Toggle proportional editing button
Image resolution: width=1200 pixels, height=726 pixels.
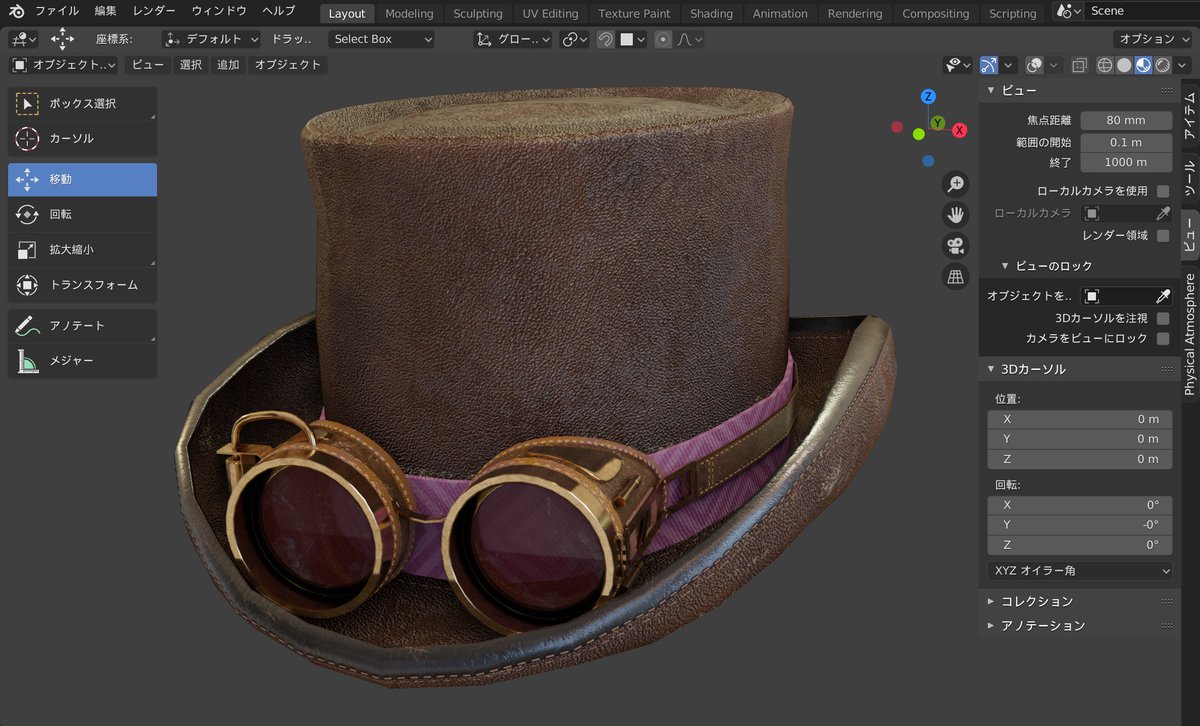pos(663,40)
